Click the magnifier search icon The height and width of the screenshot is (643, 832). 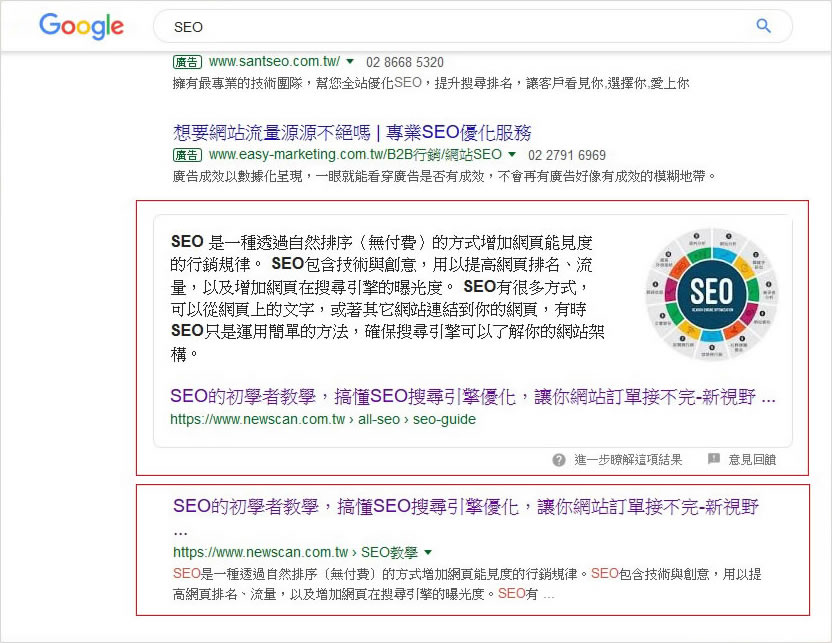[763, 26]
